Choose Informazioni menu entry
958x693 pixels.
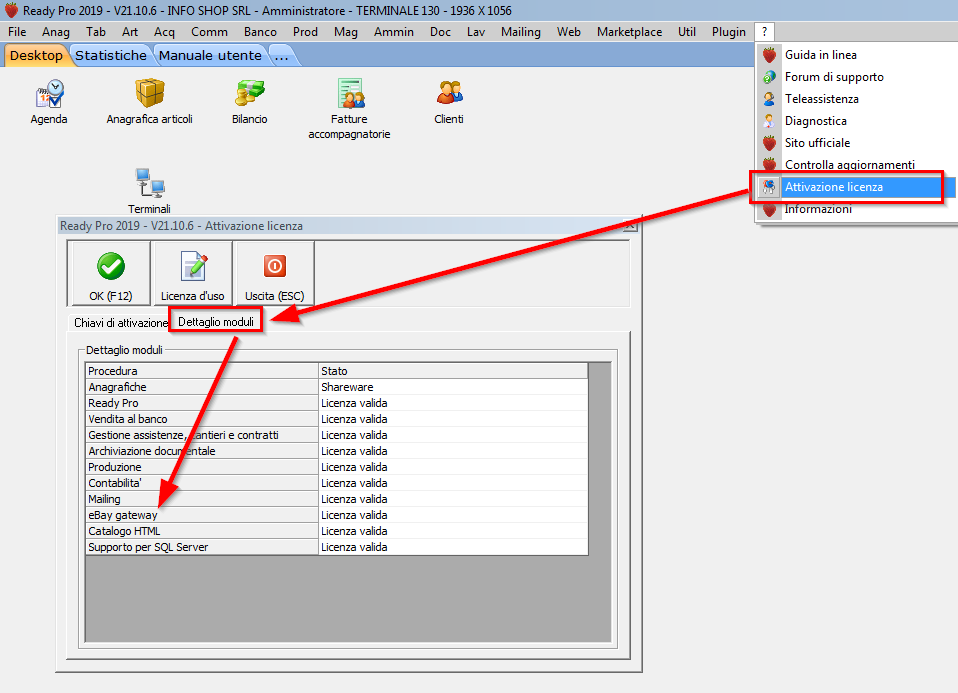point(818,209)
